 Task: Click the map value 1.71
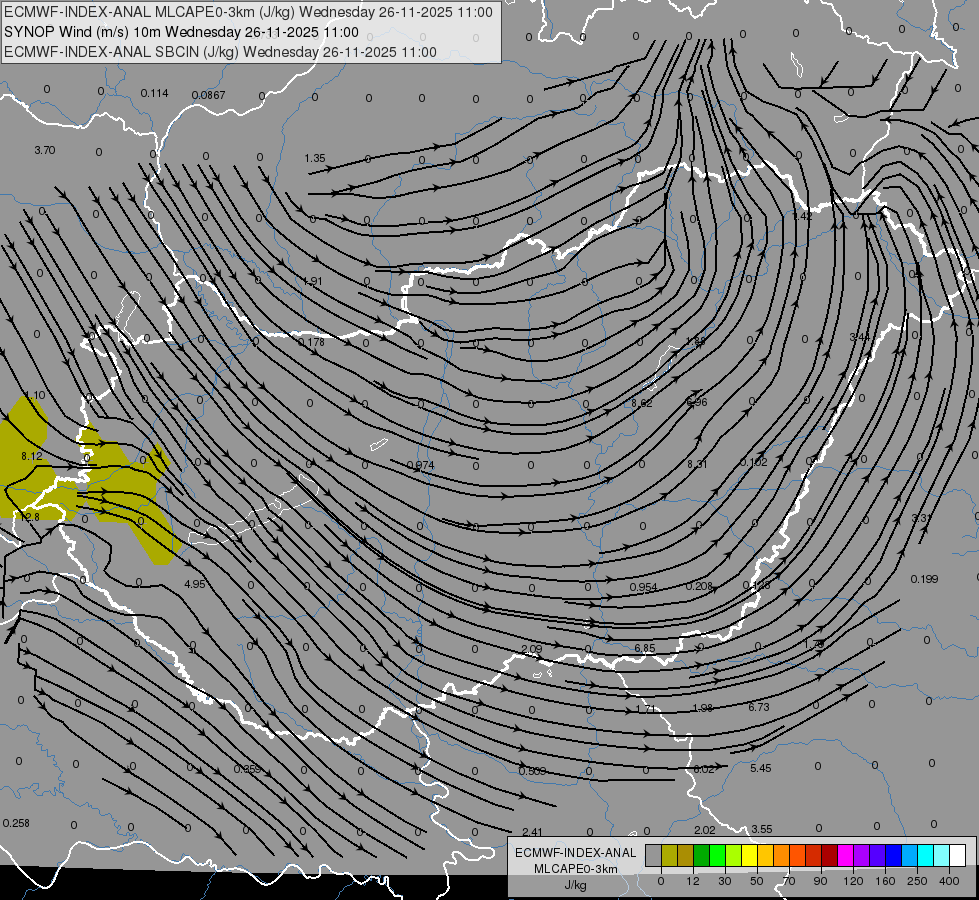pyautogui.click(x=646, y=709)
